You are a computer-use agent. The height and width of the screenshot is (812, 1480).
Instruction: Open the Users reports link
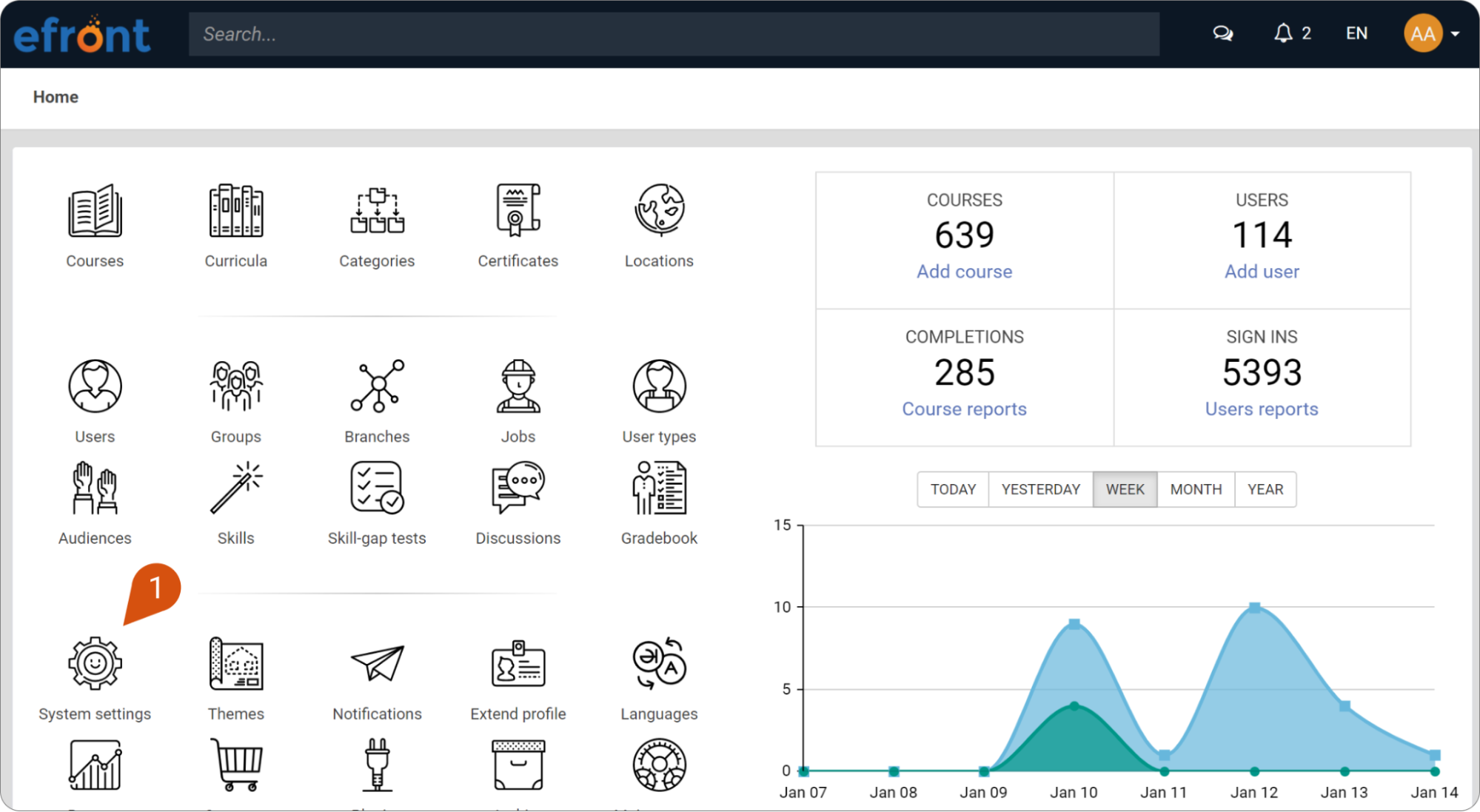point(1261,409)
